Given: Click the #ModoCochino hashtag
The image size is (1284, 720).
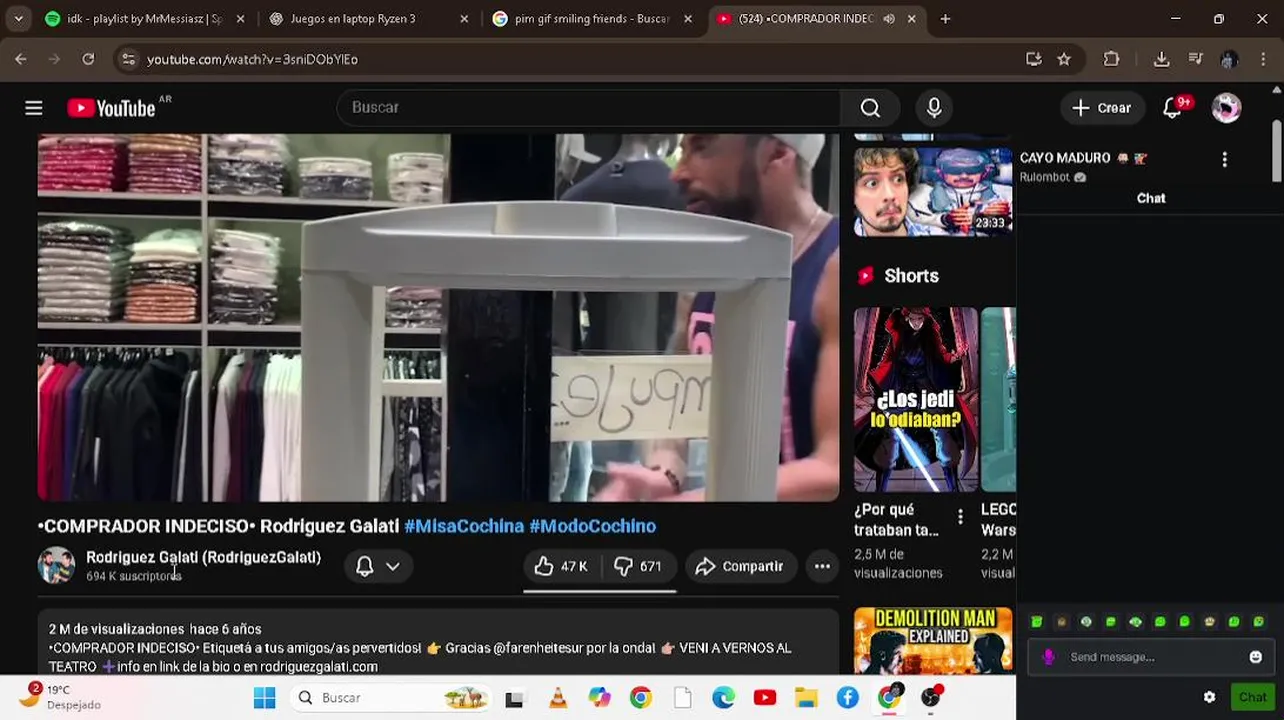Looking at the screenshot, I should point(593,526).
